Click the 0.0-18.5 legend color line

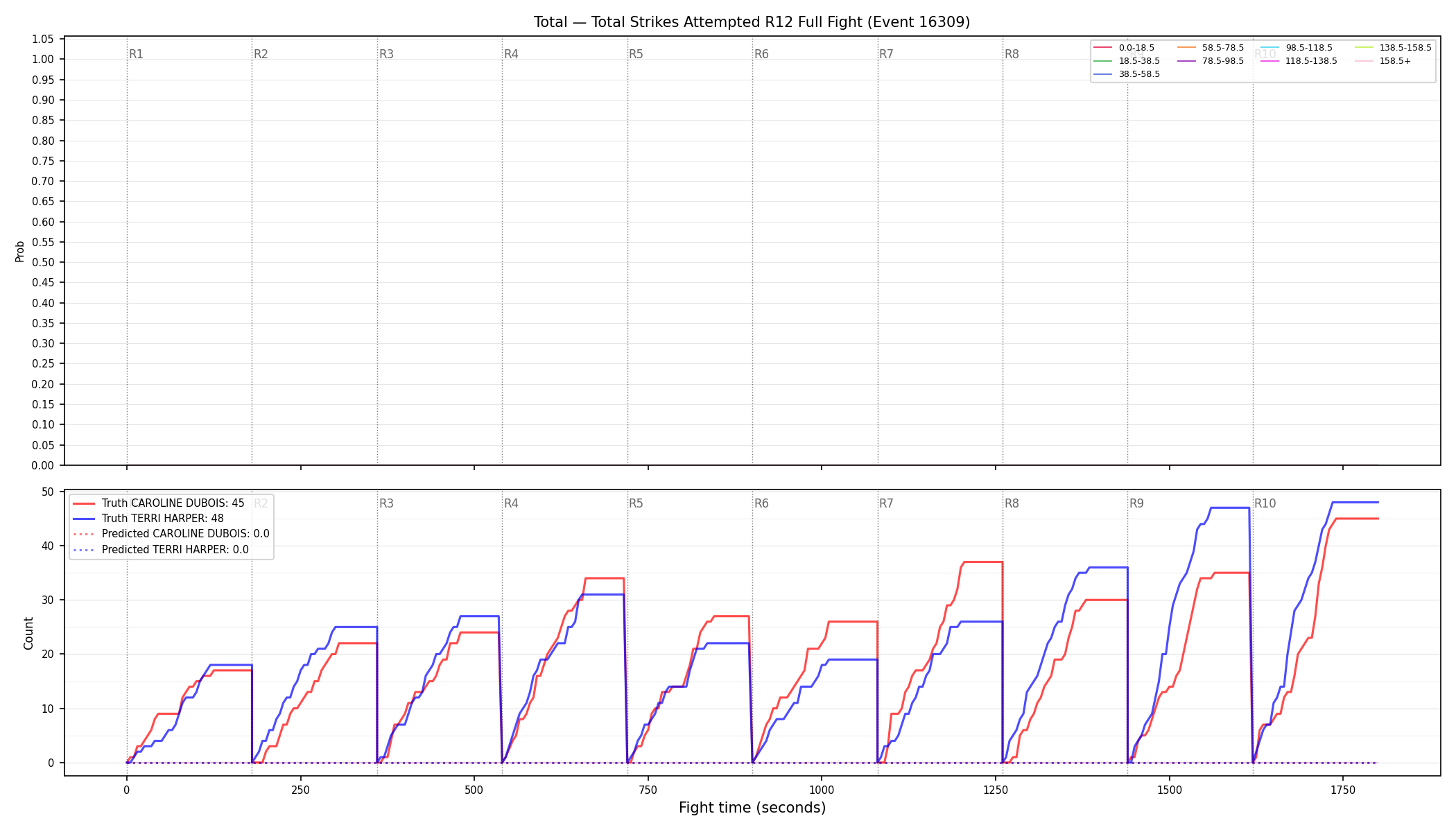[1102, 48]
